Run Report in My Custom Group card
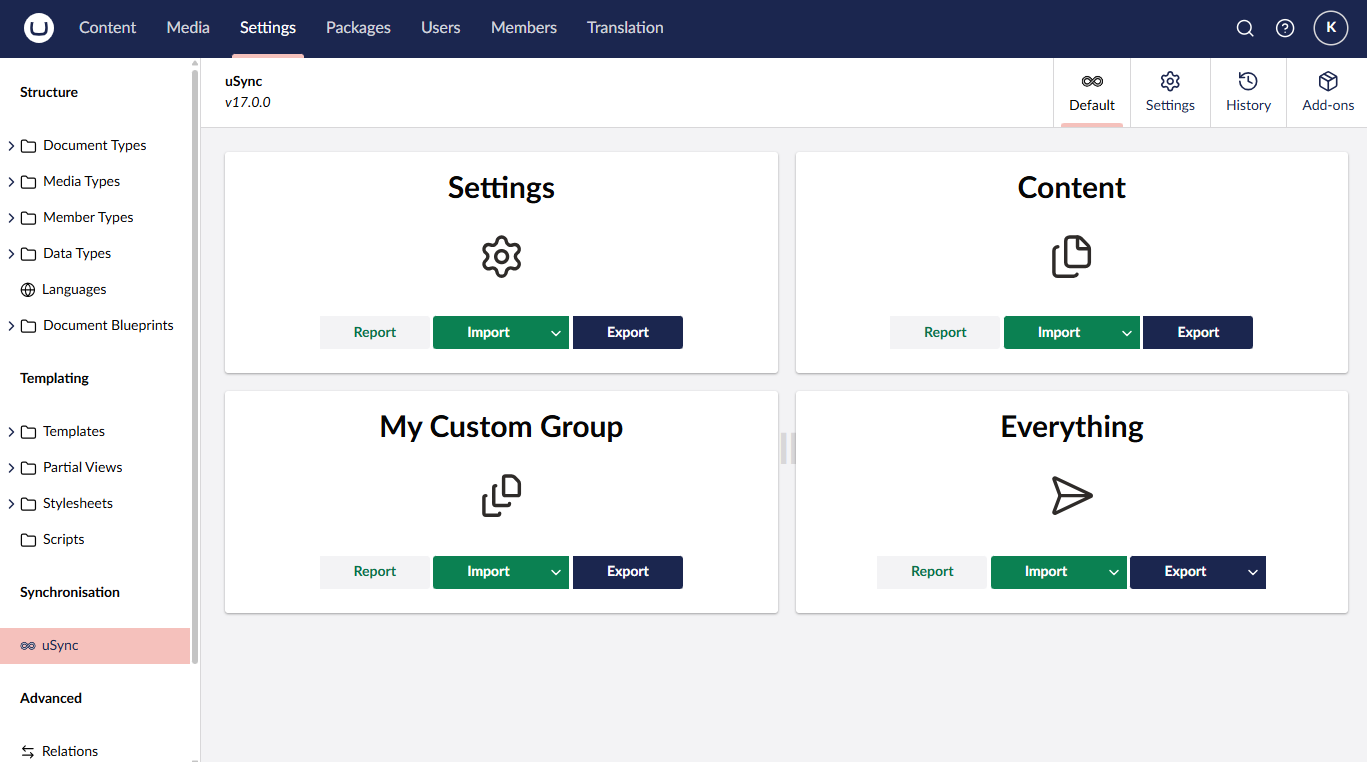Screen dimensions: 1367x762 tap(375, 572)
